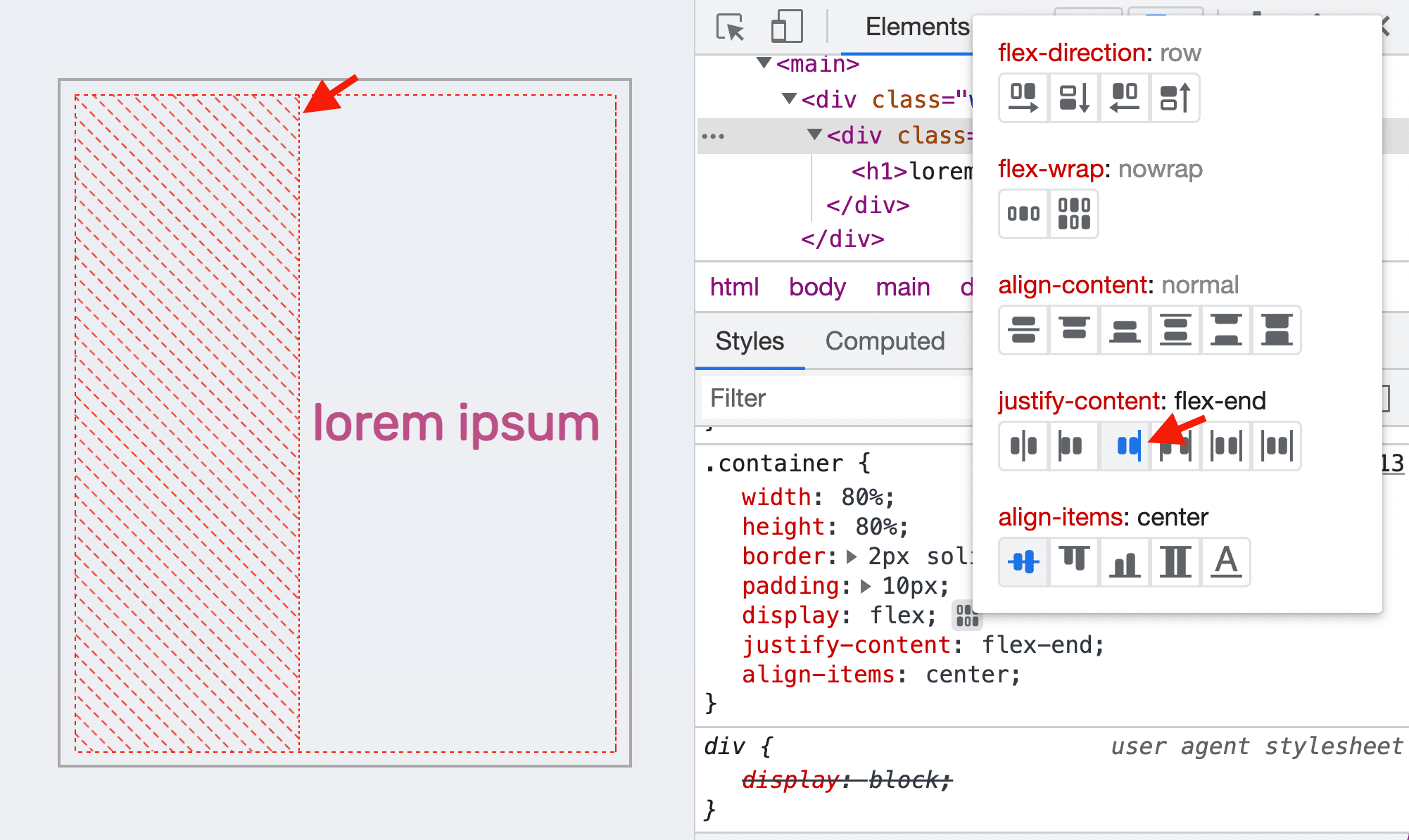This screenshot has height=840, width=1409.
Task: Select the align-items center icon
Action: [1022, 562]
